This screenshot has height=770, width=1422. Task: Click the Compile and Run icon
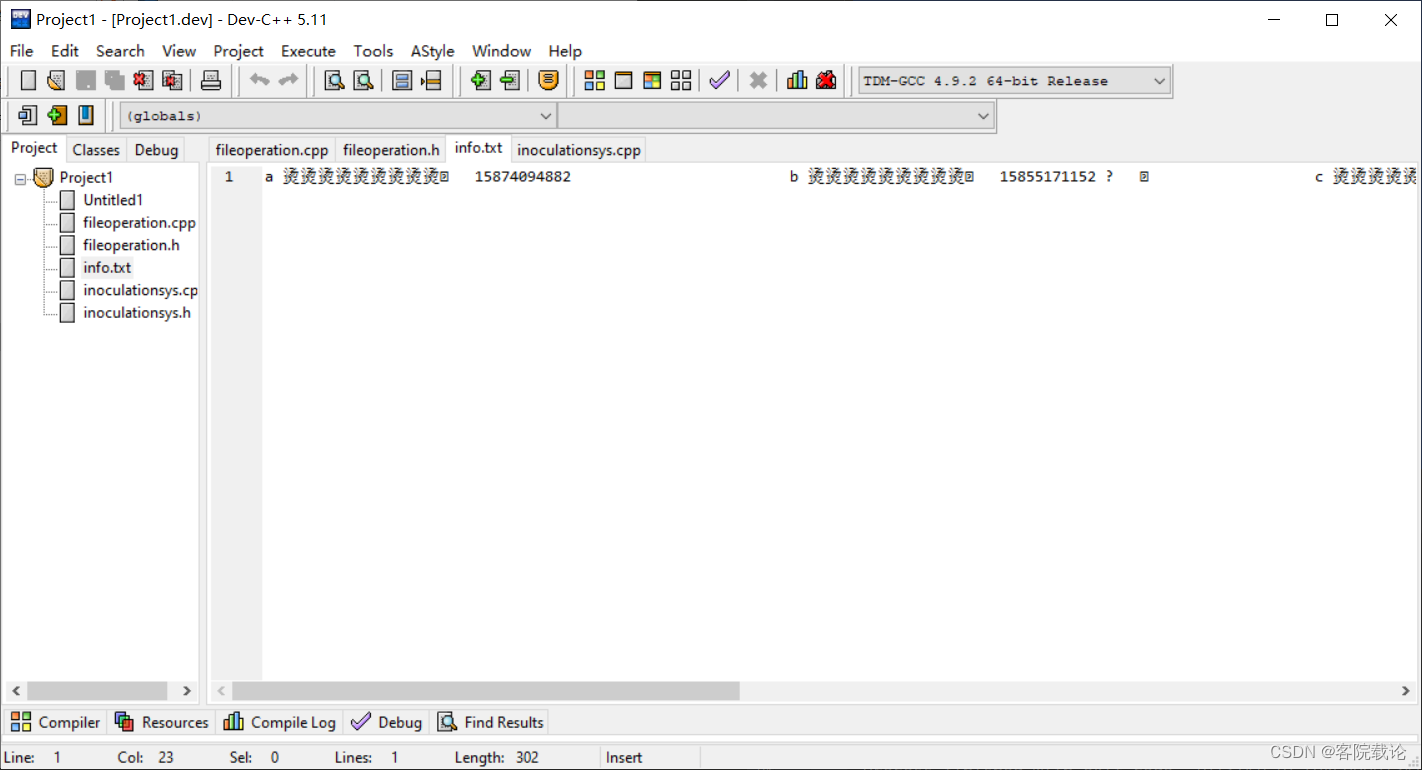(652, 80)
